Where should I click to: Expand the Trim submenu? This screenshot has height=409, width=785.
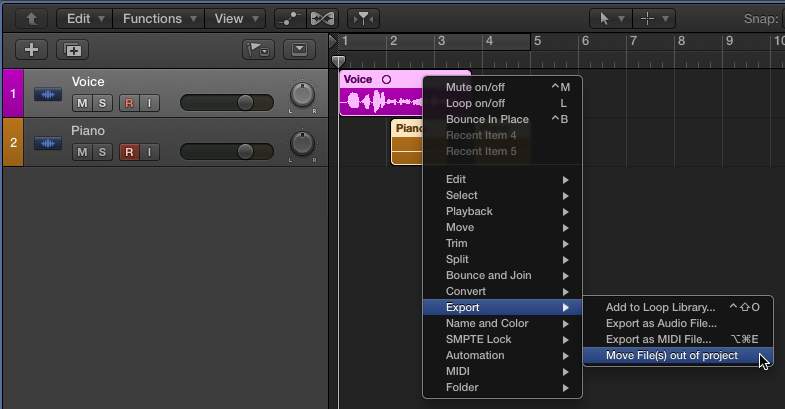pyautogui.click(x=502, y=243)
